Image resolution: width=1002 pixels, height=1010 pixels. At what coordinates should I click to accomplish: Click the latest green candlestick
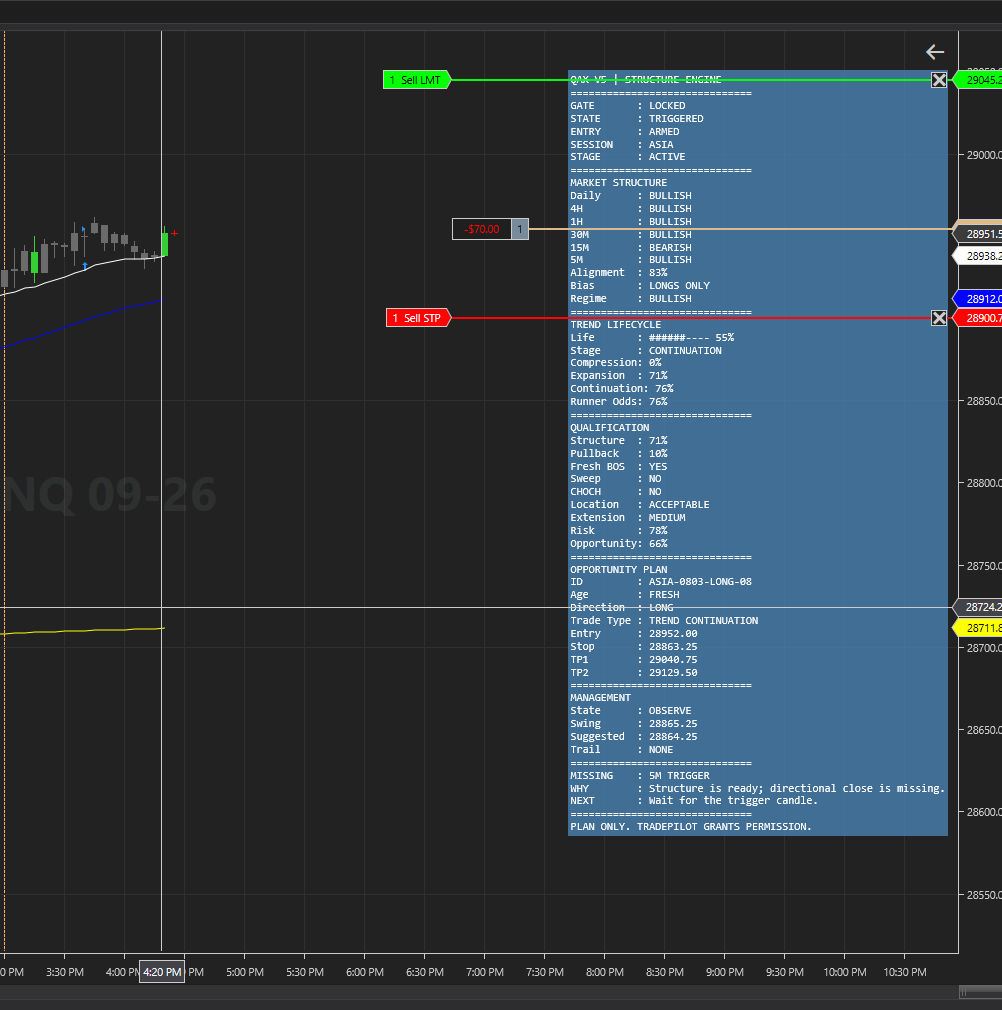point(165,243)
